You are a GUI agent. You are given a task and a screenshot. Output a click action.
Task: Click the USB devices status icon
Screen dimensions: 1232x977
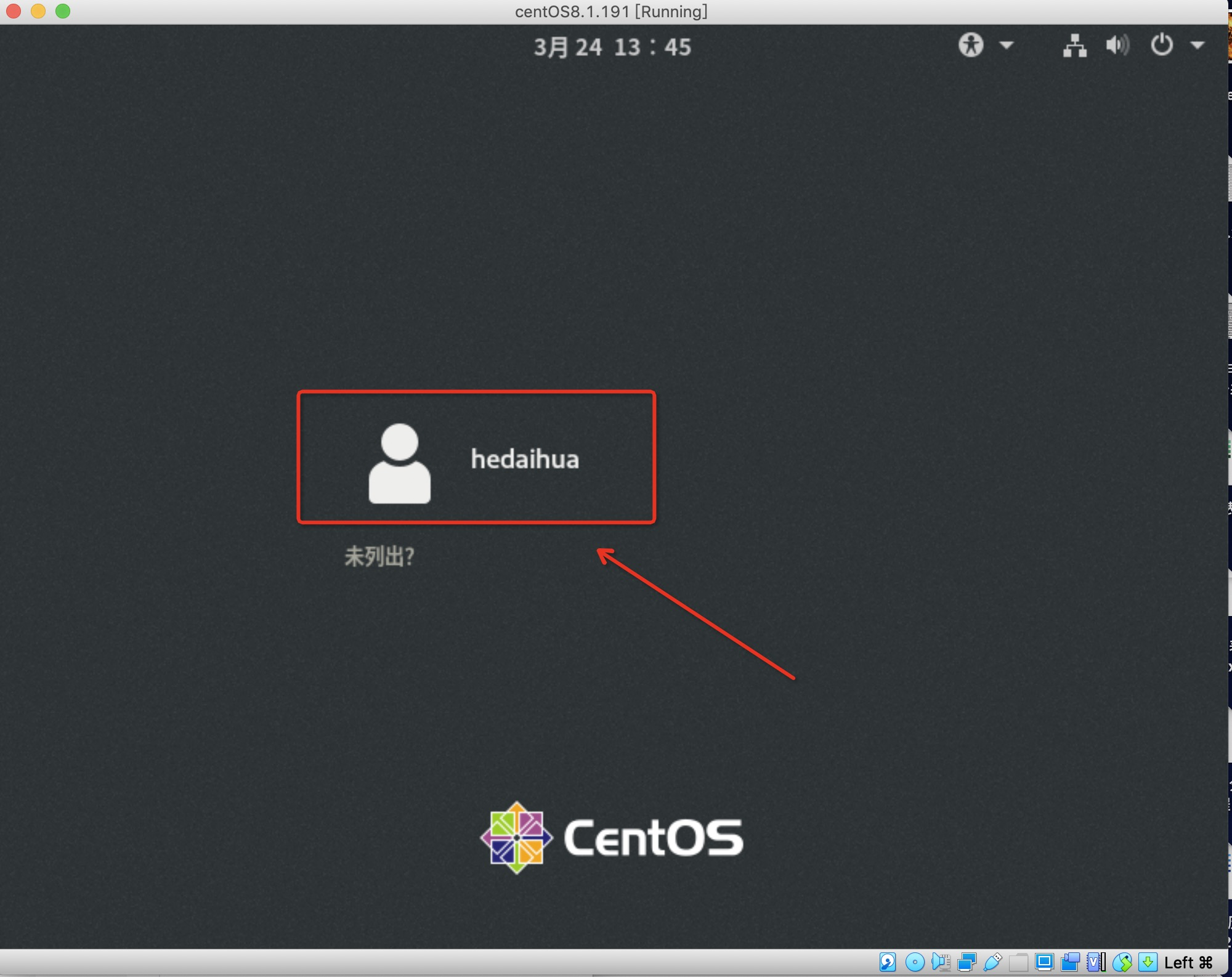tap(992, 962)
